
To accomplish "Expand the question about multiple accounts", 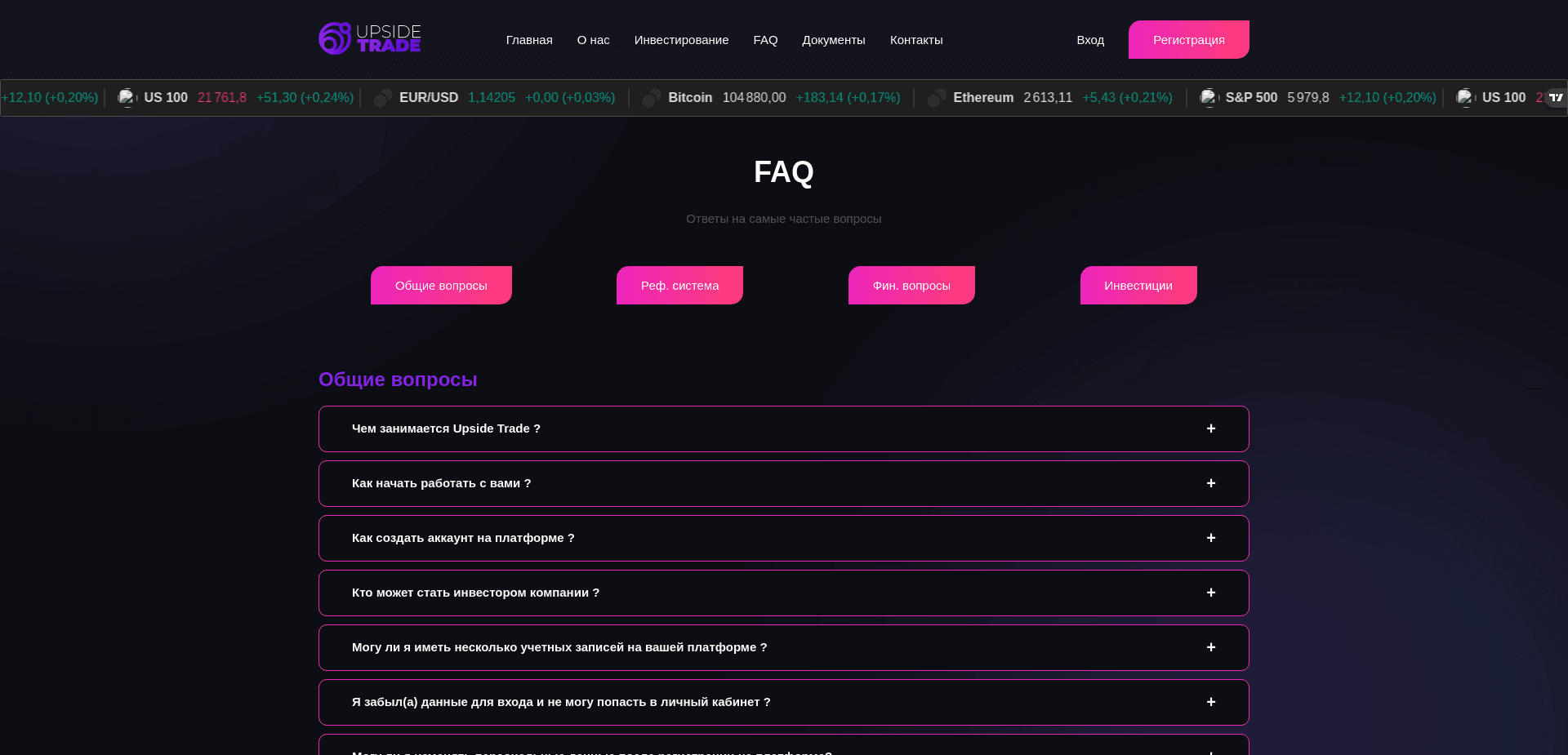I will [1211, 647].
